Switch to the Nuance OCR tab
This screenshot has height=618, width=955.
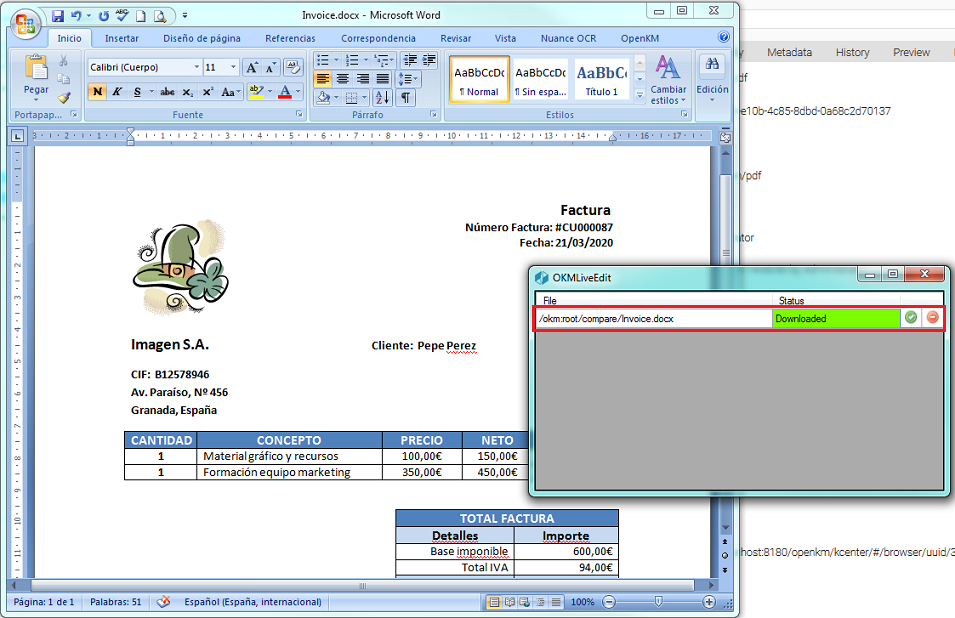click(x=568, y=38)
